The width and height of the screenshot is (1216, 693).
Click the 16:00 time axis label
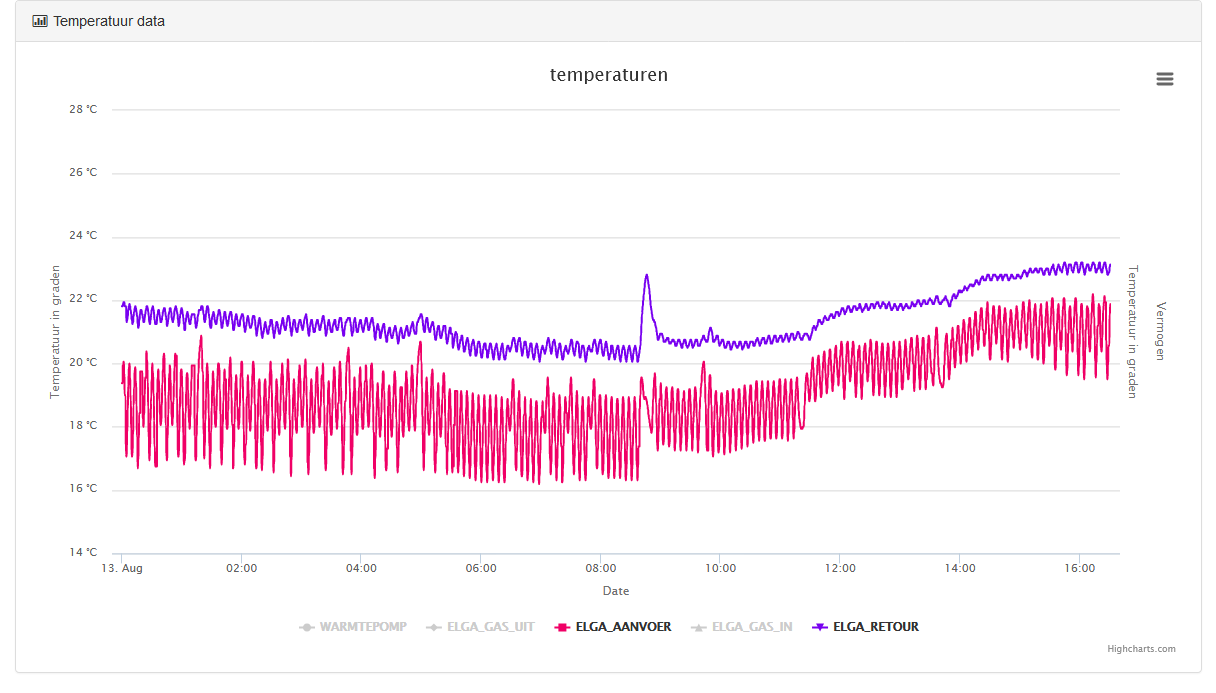click(1079, 568)
